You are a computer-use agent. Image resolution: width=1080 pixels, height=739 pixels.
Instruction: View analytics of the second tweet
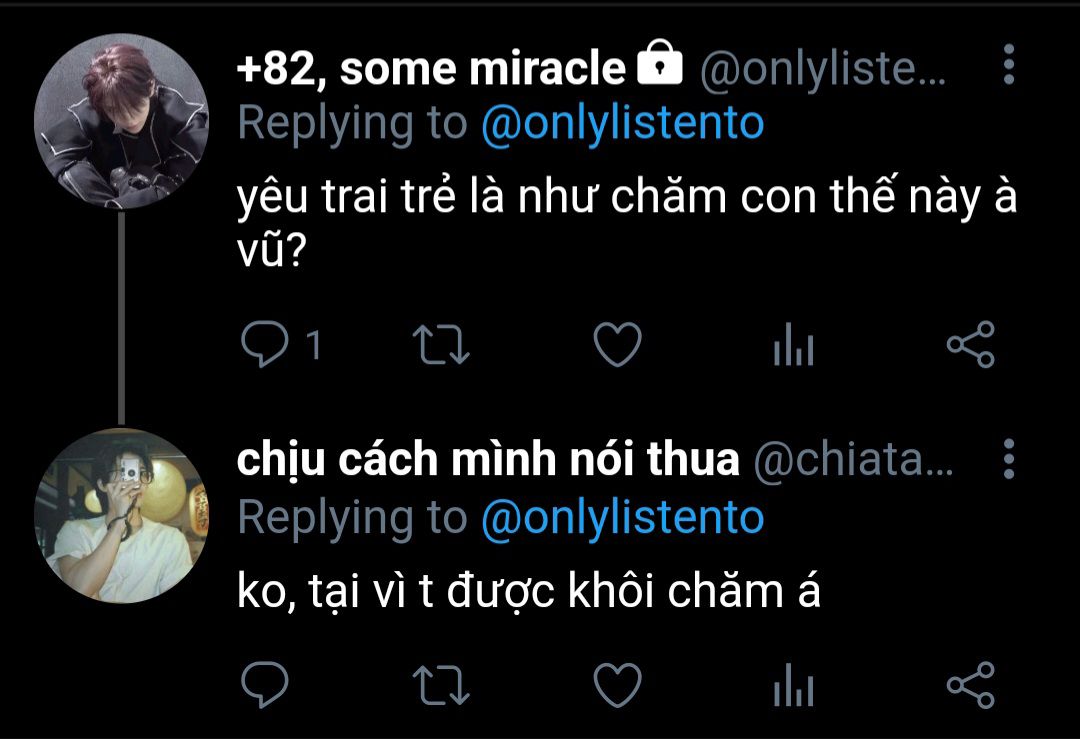[x=793, y=685]
